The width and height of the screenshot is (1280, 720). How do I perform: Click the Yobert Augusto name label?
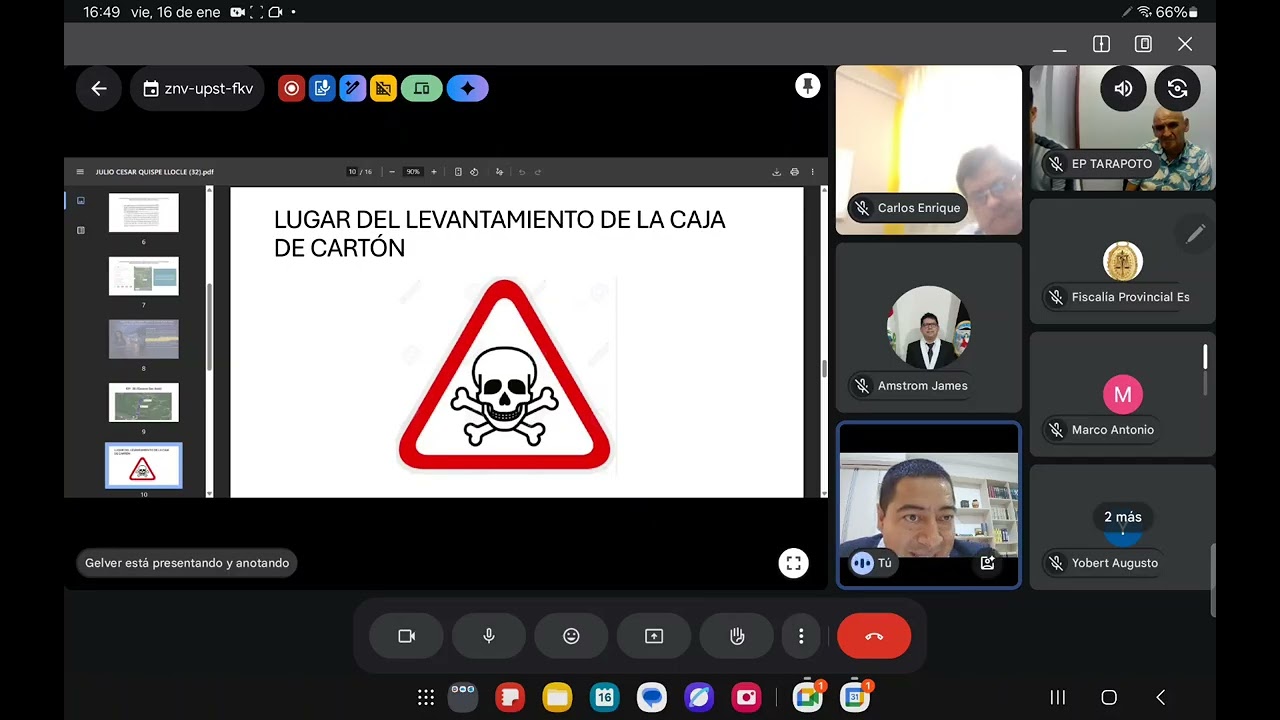coord(1115,563)
